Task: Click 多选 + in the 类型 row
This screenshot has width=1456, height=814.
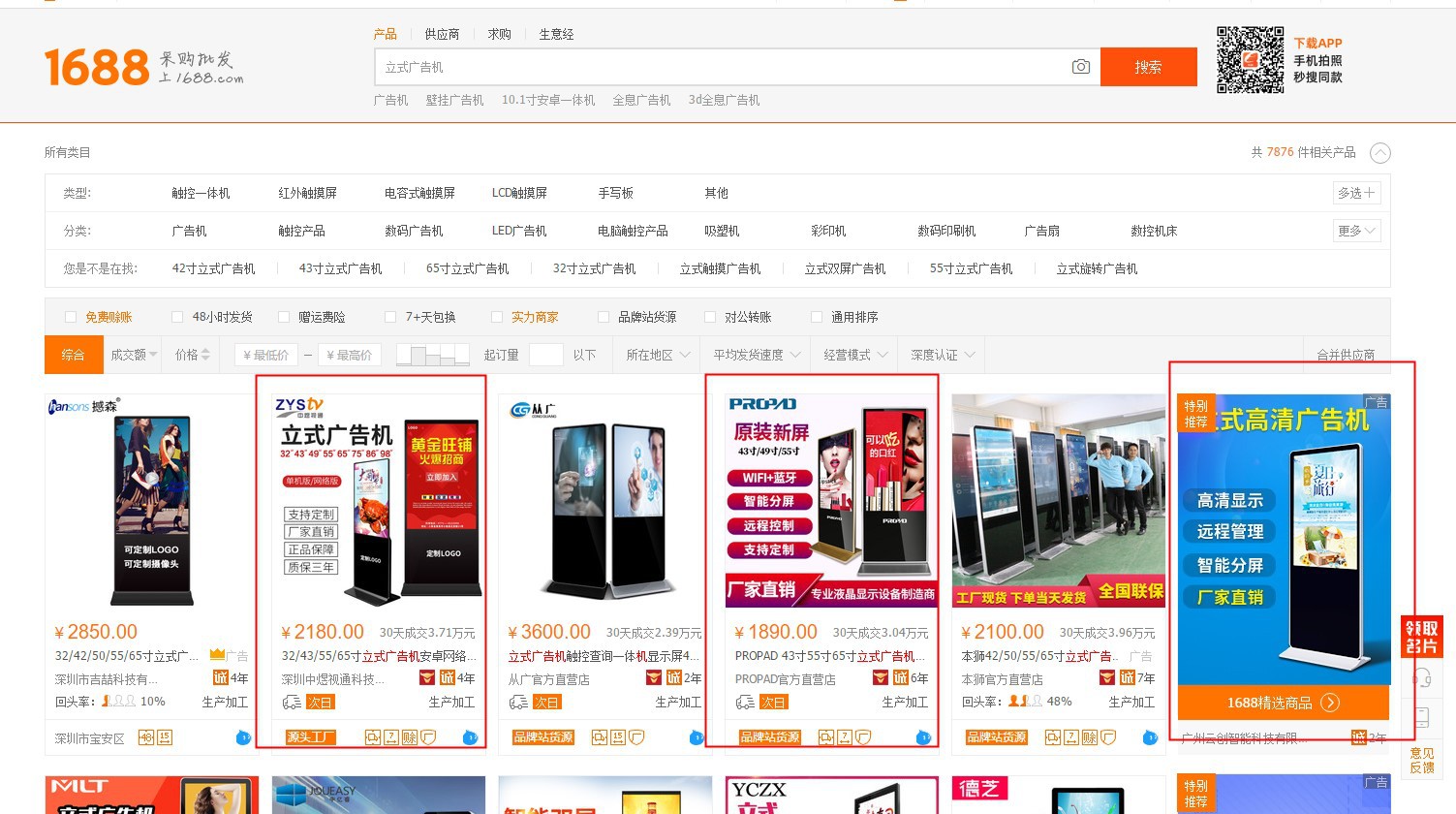Action: coord(1357,193)
